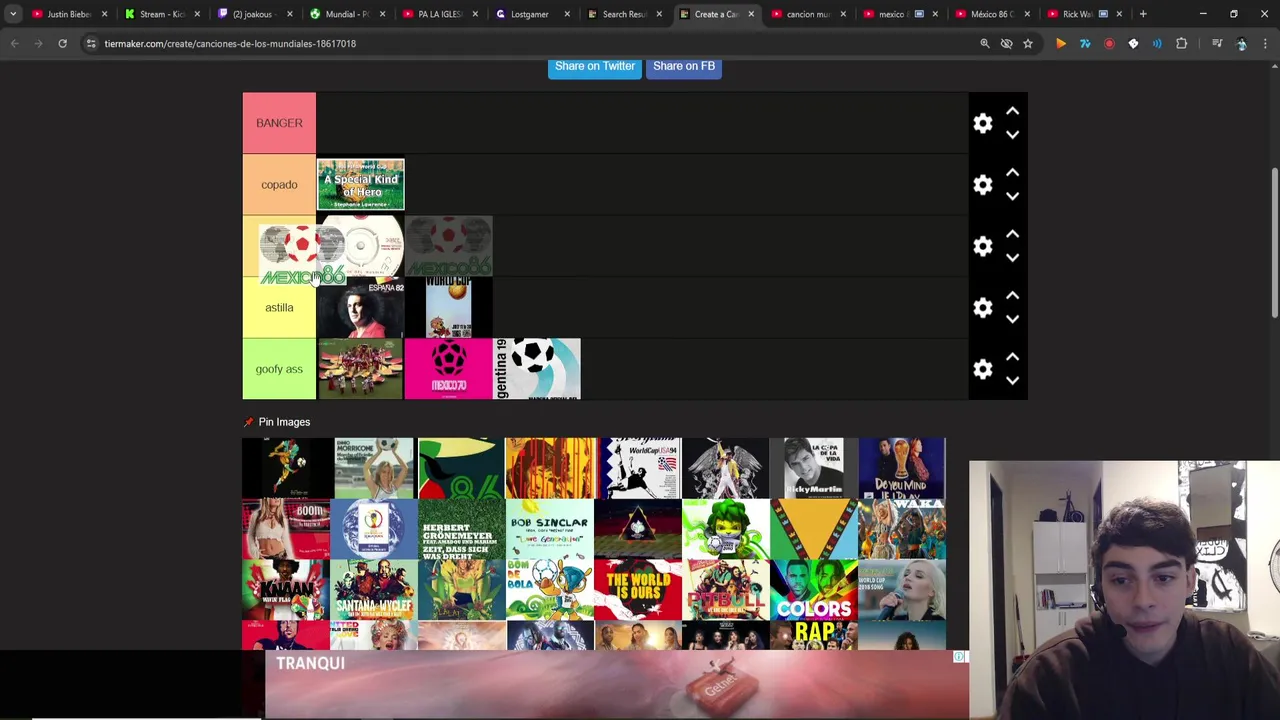Switch to Rick Wakeman tab
1280x720 pixels.
click(1085, 14)
